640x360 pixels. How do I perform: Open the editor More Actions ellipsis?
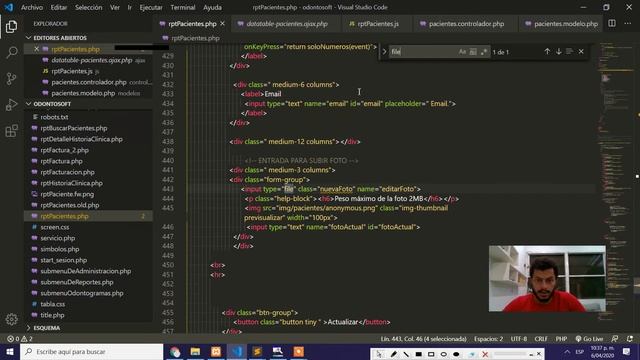pyautogui.click(x=628, y=24)
